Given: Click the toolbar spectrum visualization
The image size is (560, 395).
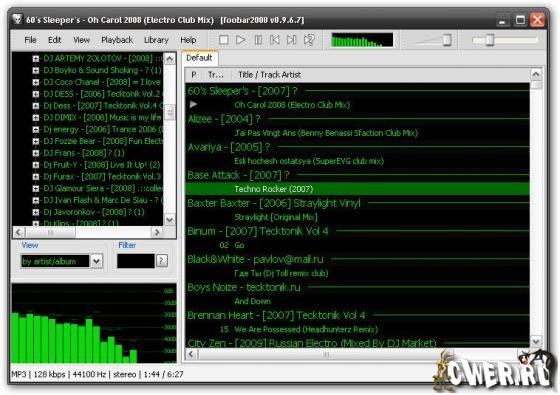Looking at the screenshot, I should 362,40.
